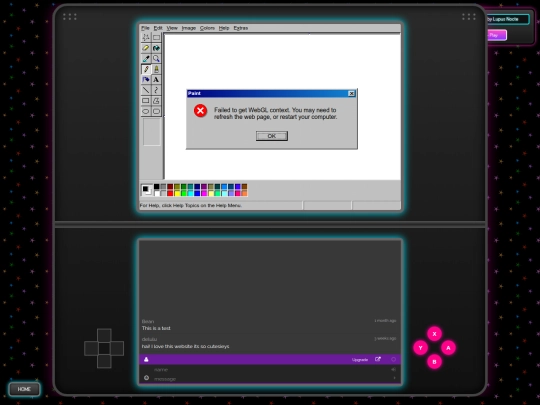This screenshot has width=540, height=405.
Task: Click the "This is a test" chat message
Action: tap(156, 328)
